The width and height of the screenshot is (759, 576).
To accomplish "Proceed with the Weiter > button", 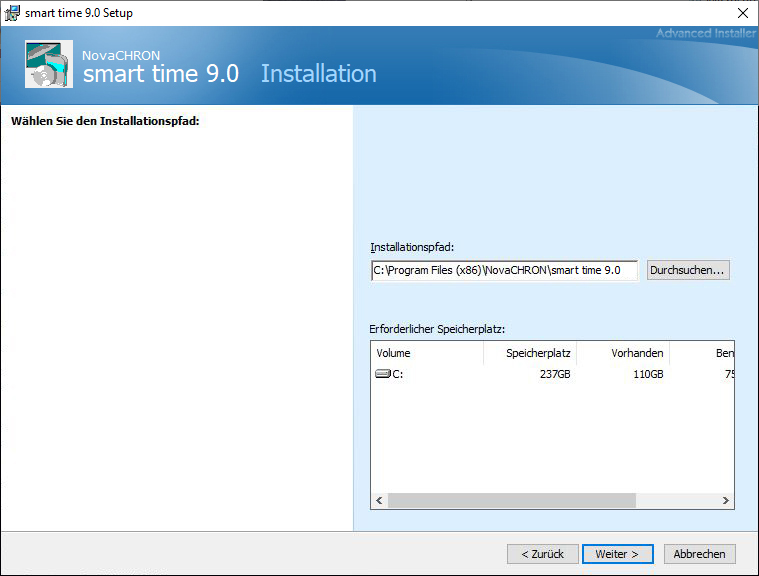I will coord(617,553).
